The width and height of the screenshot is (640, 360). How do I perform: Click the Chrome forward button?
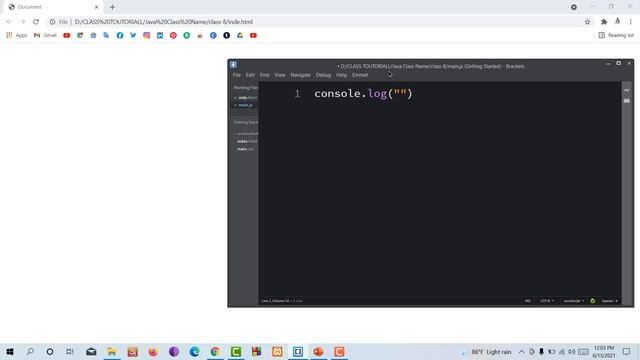[22, 22]
